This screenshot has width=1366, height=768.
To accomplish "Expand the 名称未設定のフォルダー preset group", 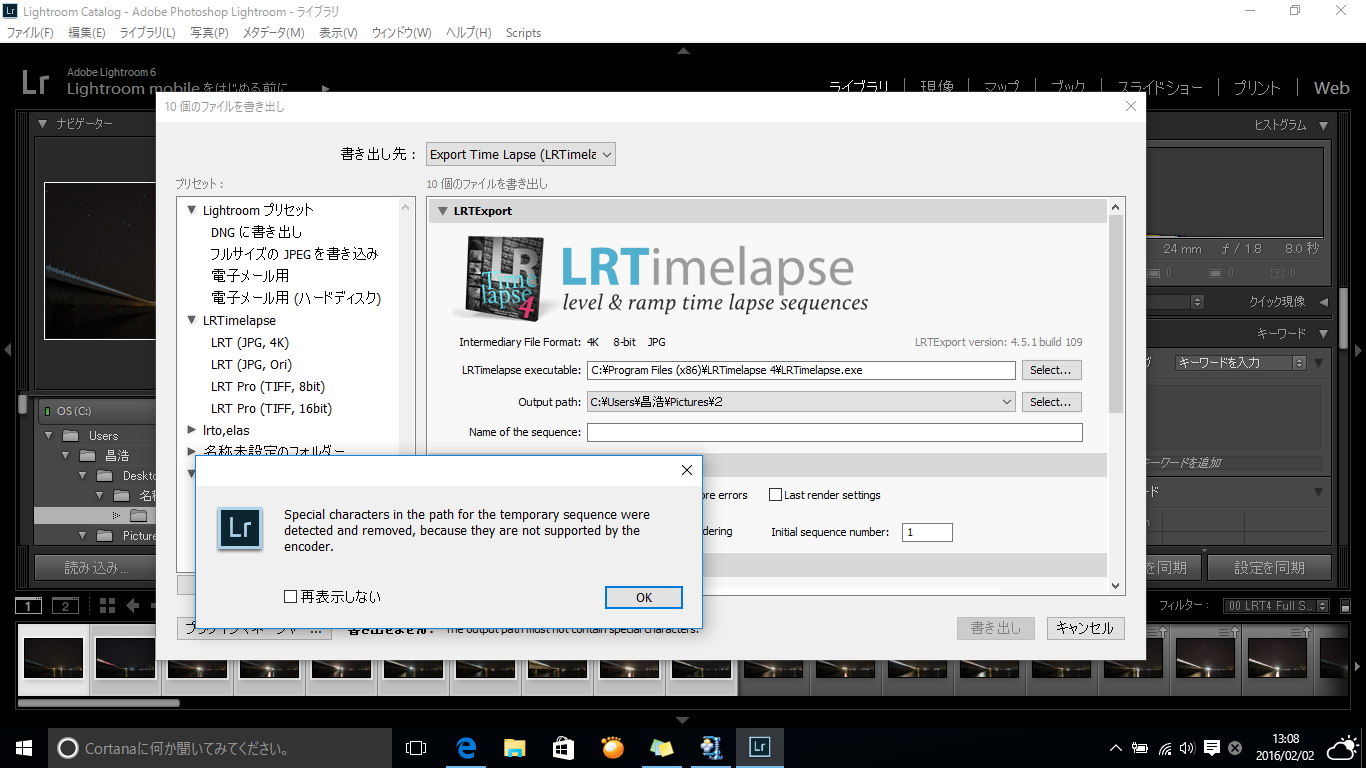I will tap(192, 452).
